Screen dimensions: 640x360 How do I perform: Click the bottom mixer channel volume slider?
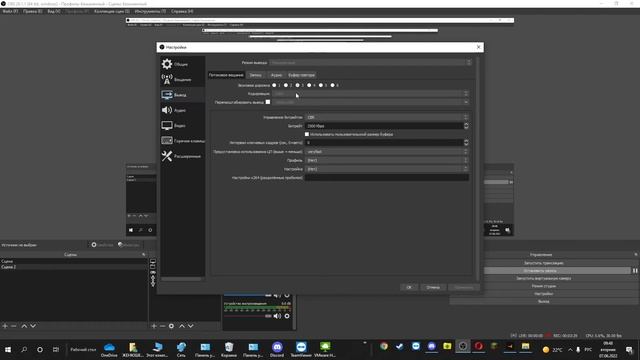[247, 316]
